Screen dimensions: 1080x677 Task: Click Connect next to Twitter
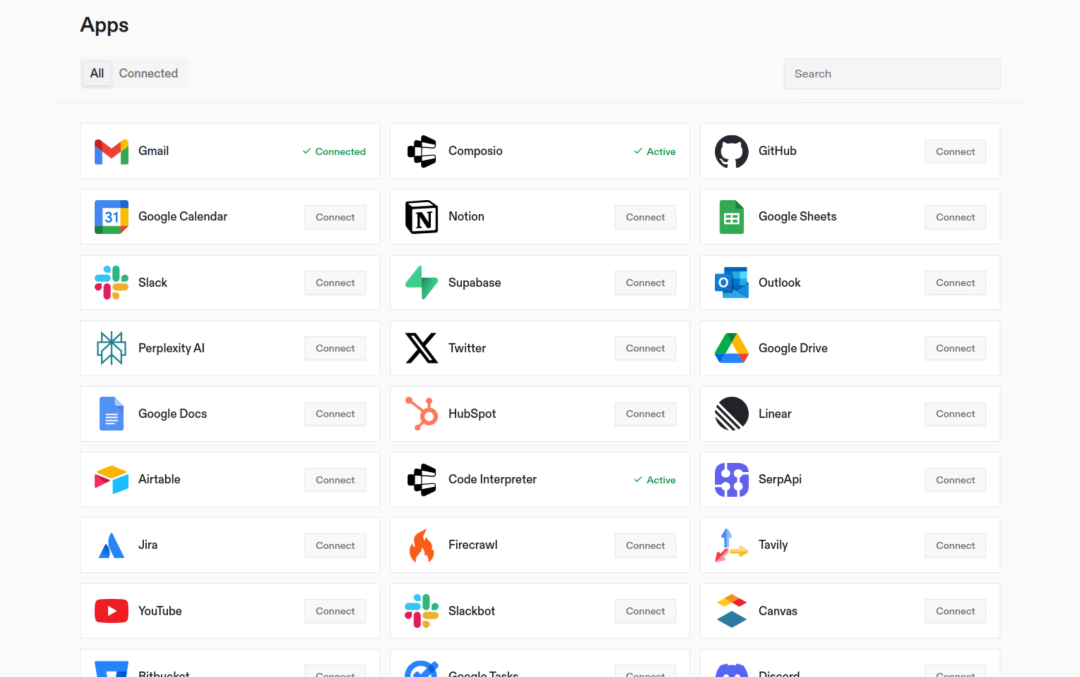point(645,349)
